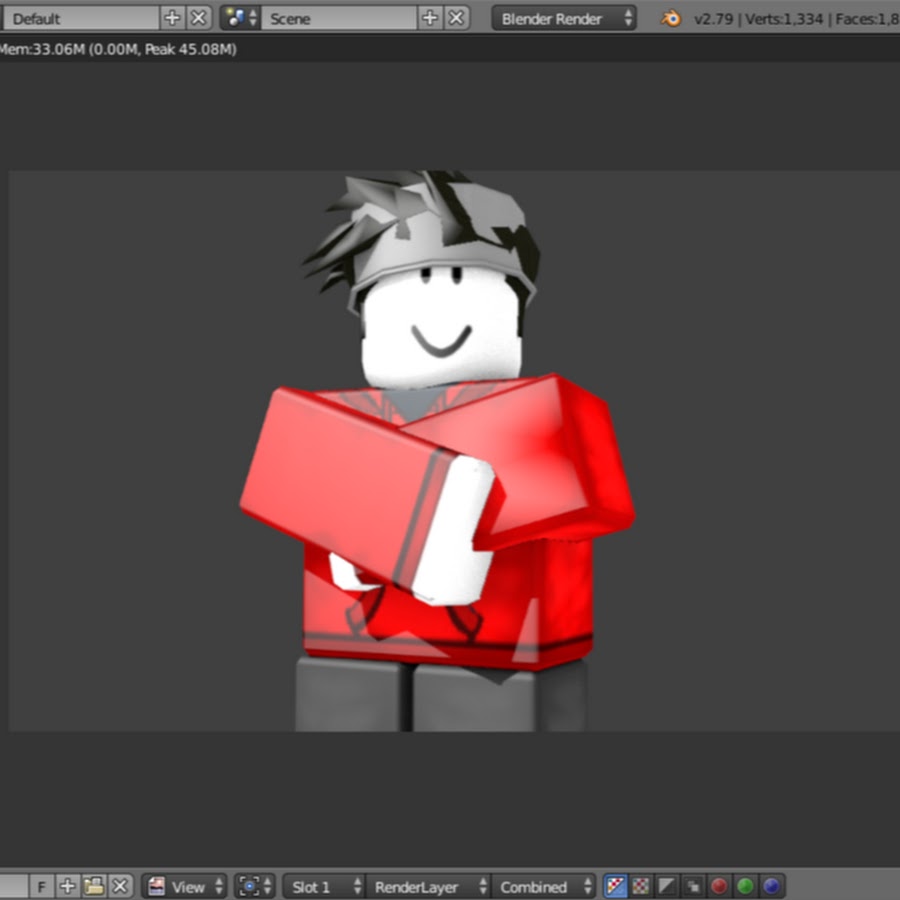Switch to Alpha channel display
The height and width of the screenshot is (900, 900).
(667, 886)
